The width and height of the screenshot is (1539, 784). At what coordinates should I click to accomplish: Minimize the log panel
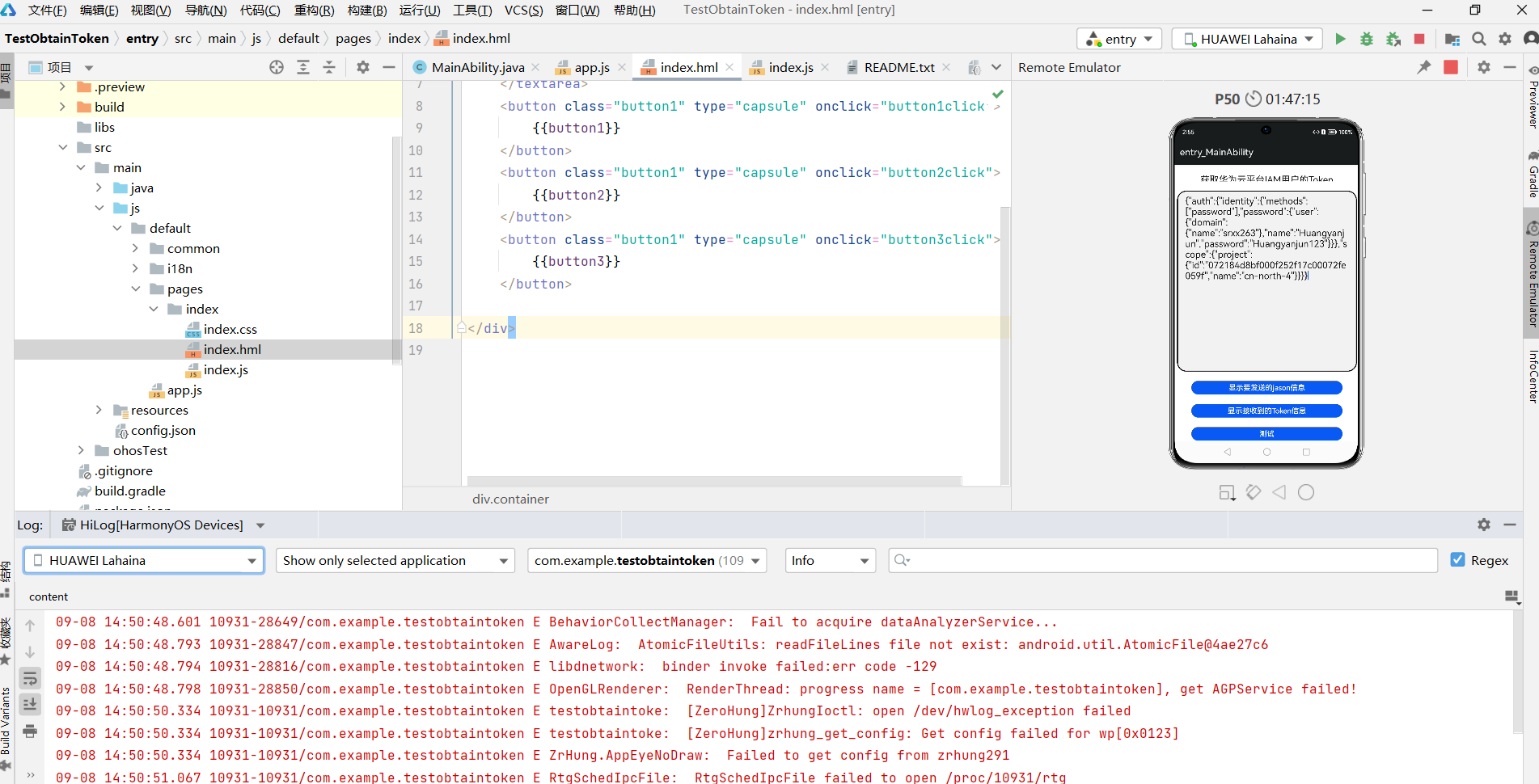tap(1510, 525)
